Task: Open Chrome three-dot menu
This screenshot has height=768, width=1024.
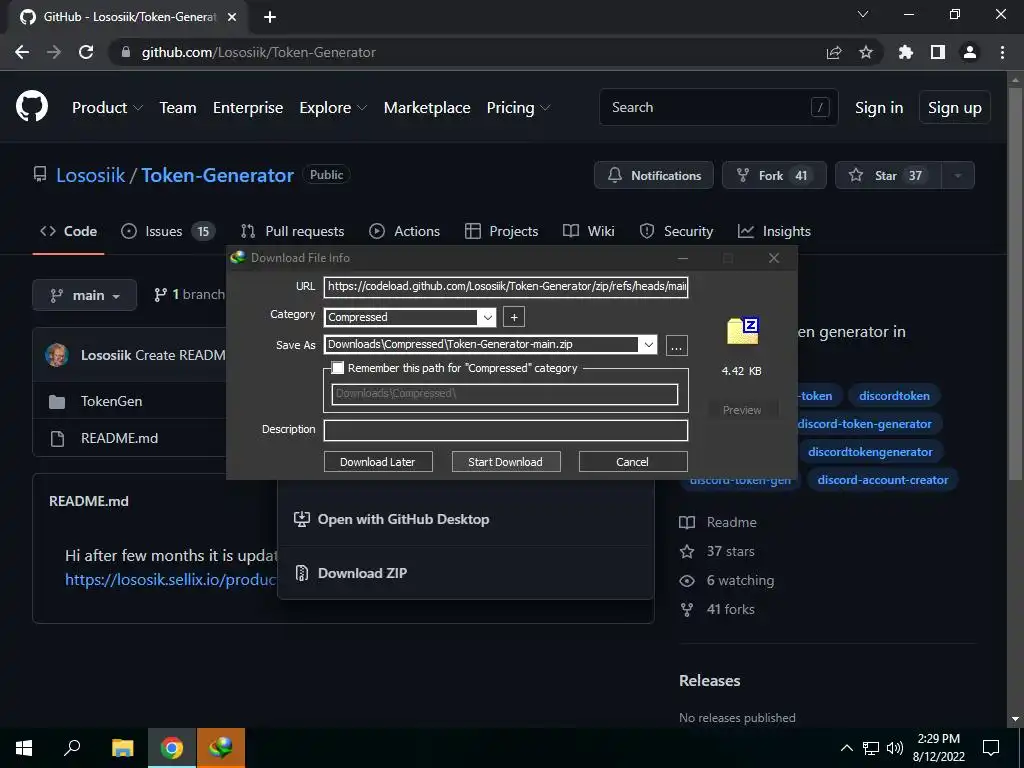Action: tap(1002, 52)
